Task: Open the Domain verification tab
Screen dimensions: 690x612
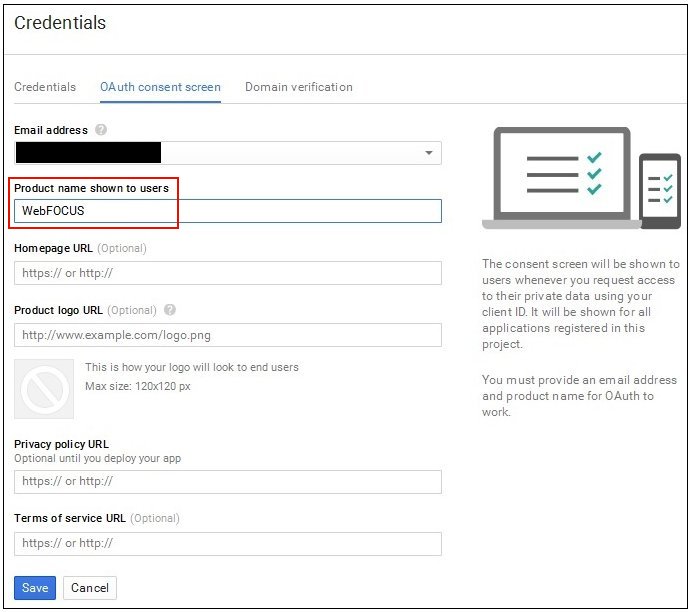Action: (x=299, y=87)
